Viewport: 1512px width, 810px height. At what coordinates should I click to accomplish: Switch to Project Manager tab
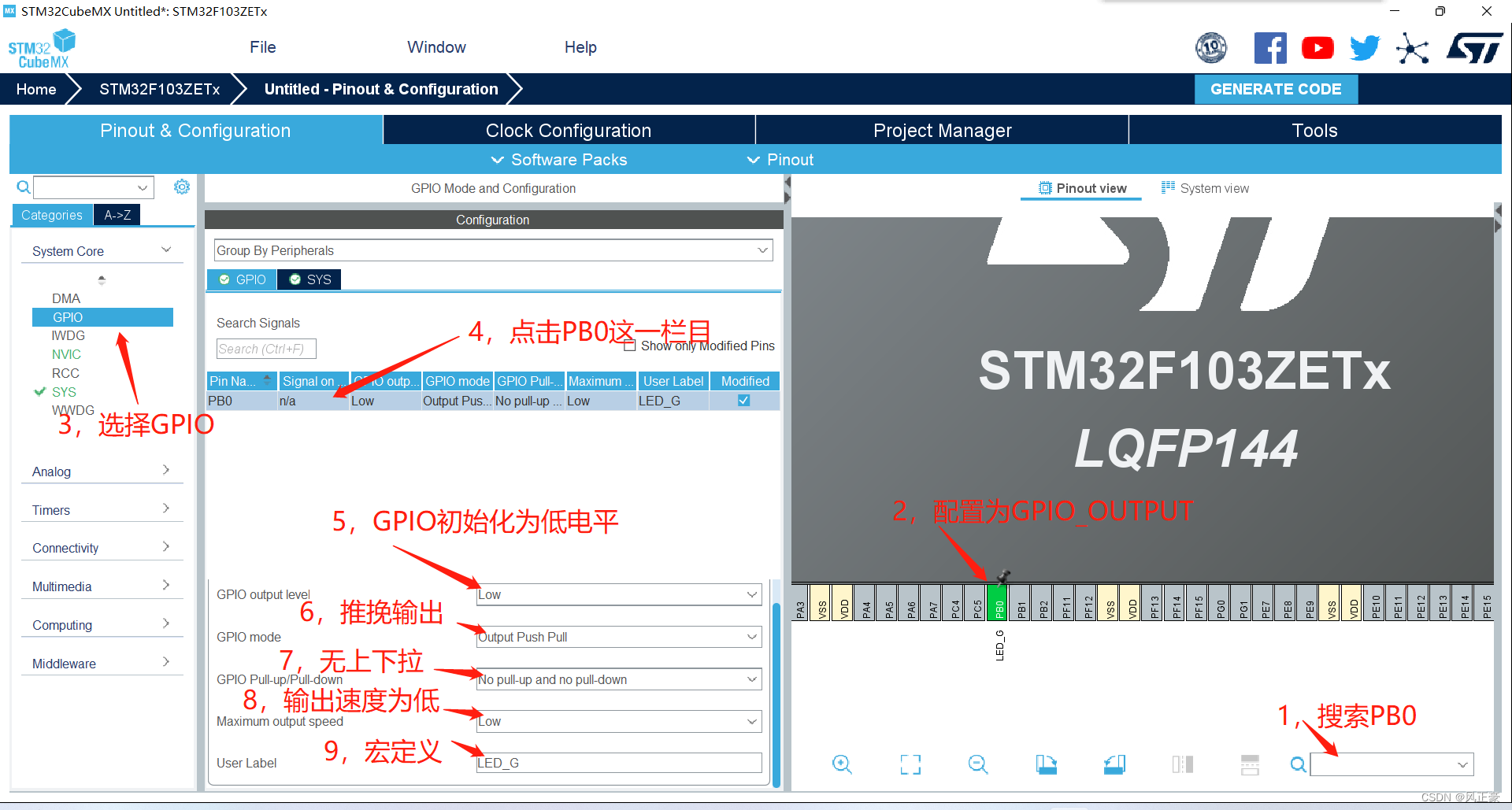tap(943, 131)
